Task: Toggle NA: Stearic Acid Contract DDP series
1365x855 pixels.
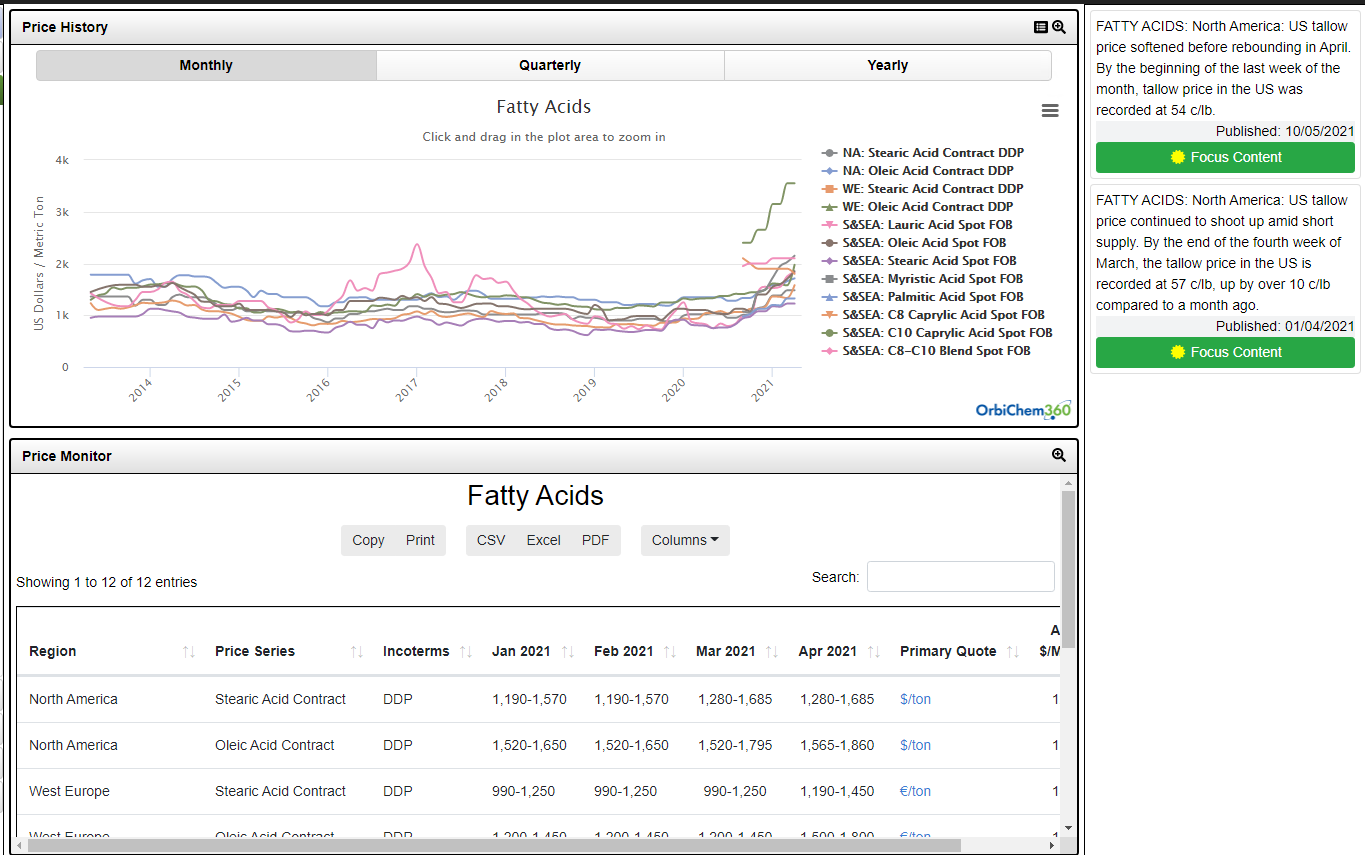Action: 923,153
